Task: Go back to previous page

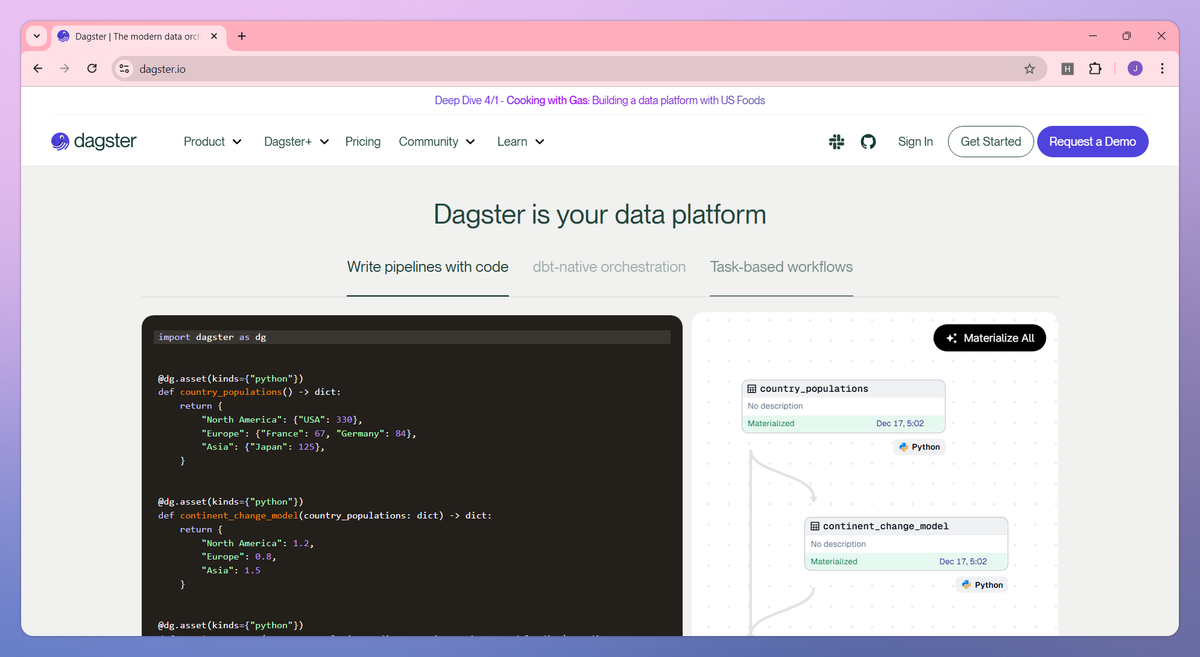Action: (x=38, y=69)
